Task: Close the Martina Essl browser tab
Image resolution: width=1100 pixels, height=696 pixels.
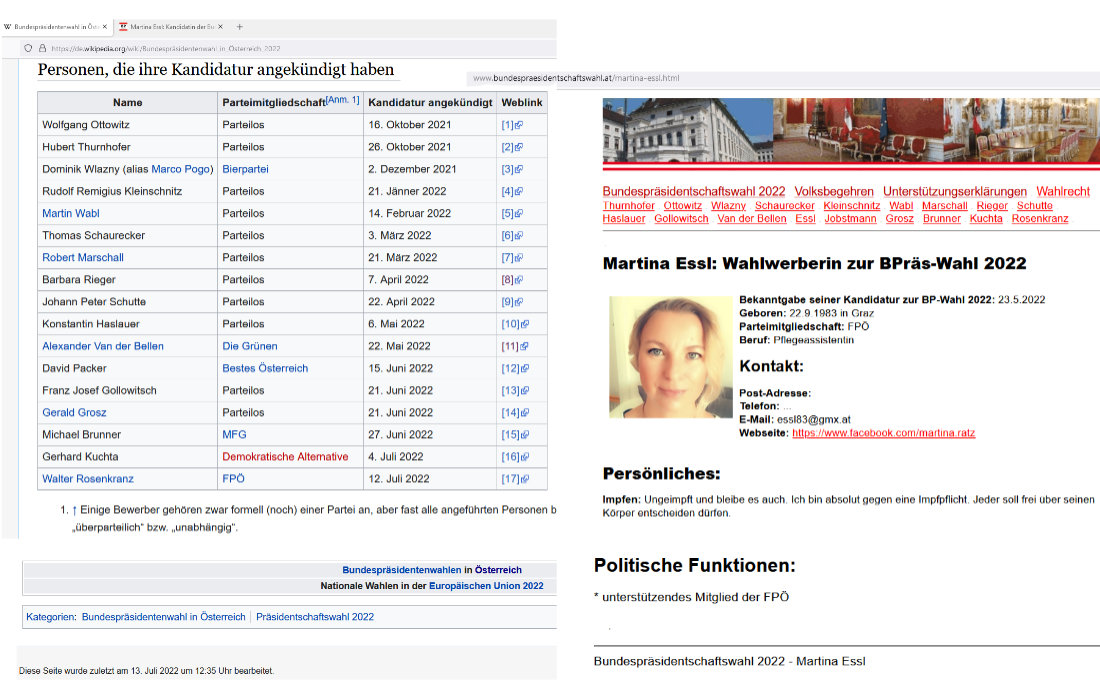Action: pos(221,26)
